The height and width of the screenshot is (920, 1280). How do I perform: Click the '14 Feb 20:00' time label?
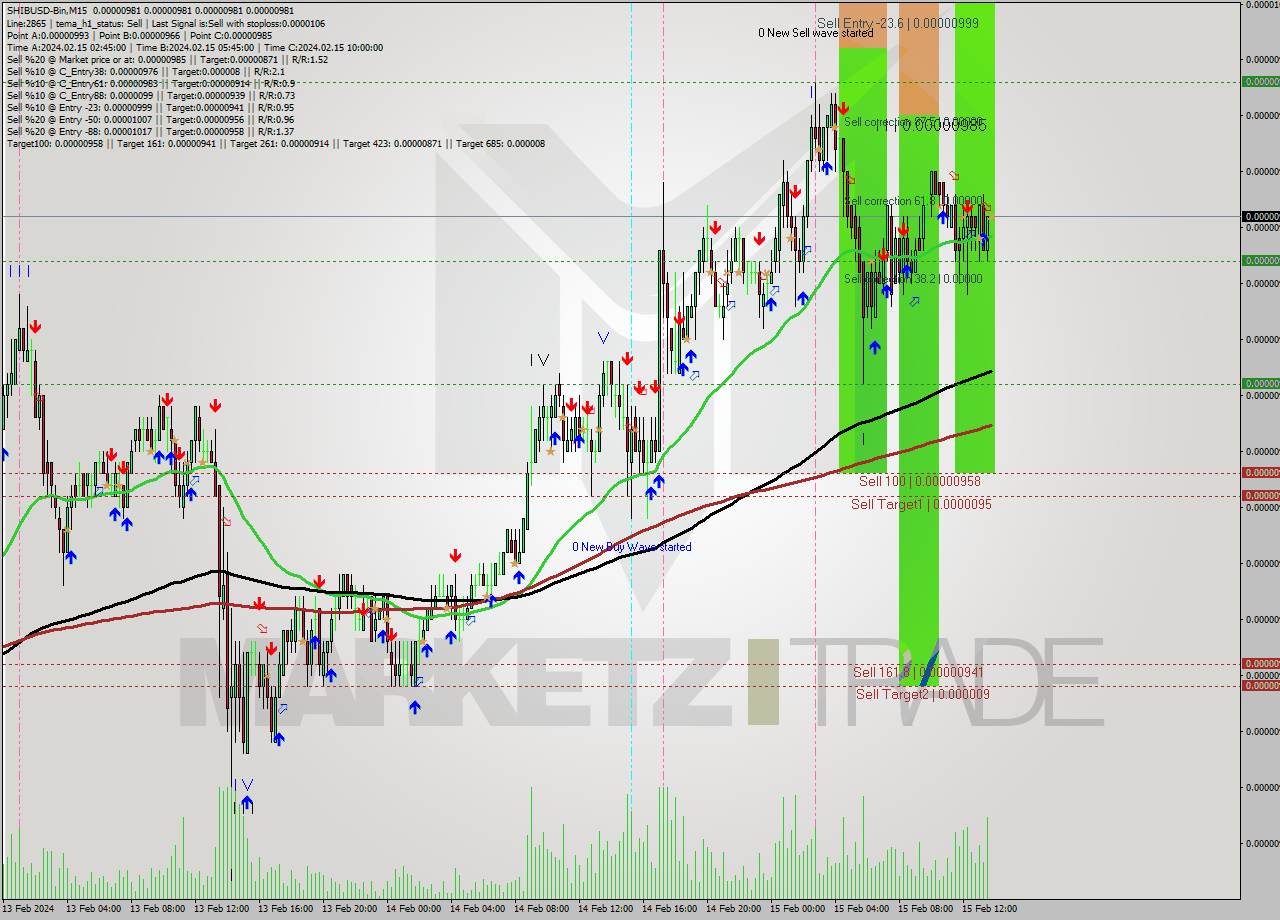coord(733,909)
